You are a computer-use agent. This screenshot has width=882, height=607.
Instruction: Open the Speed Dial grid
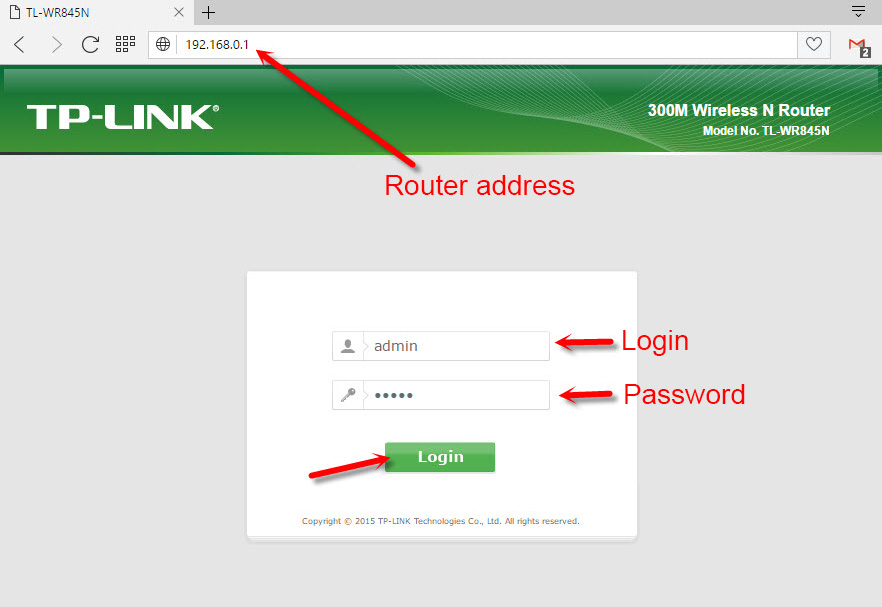pos(125,44)
